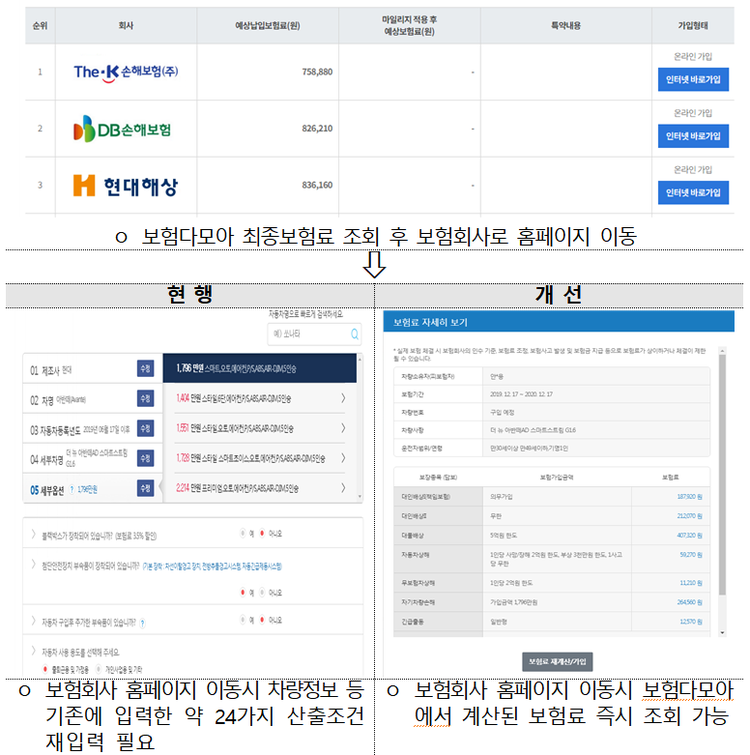750x755 pixels.
Task: Click 인터넷 바로가입 button for The-K 손해보험
Action: (x=693, y=79)
